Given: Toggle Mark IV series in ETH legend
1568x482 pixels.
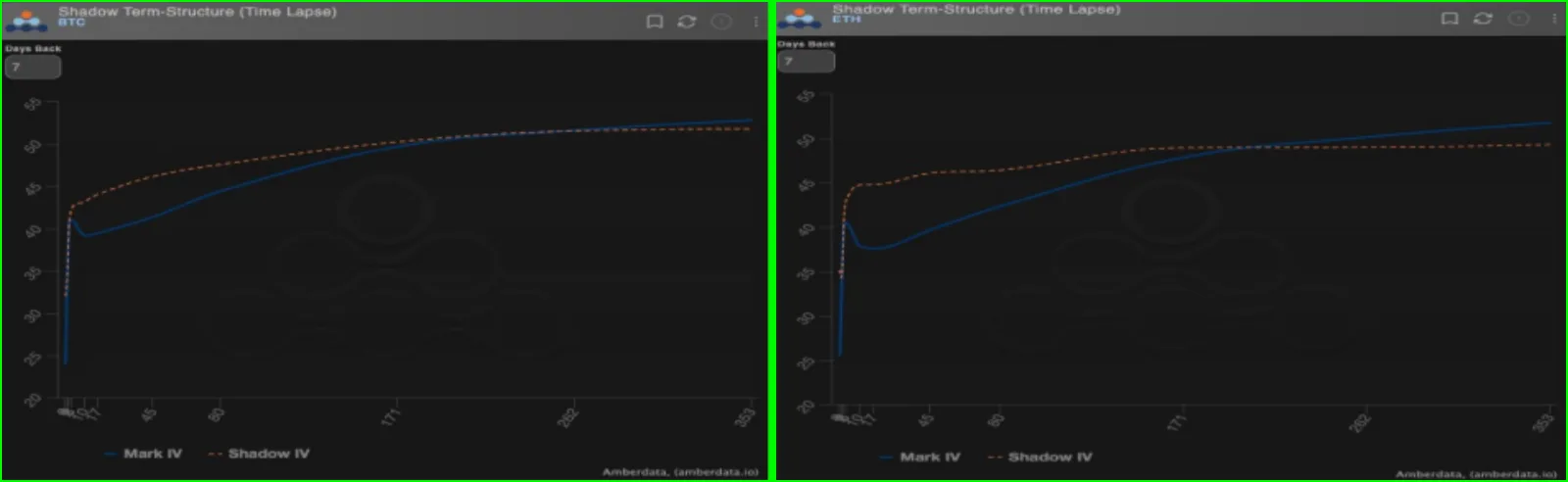Looking at the screenshot, I should [920, 458].
